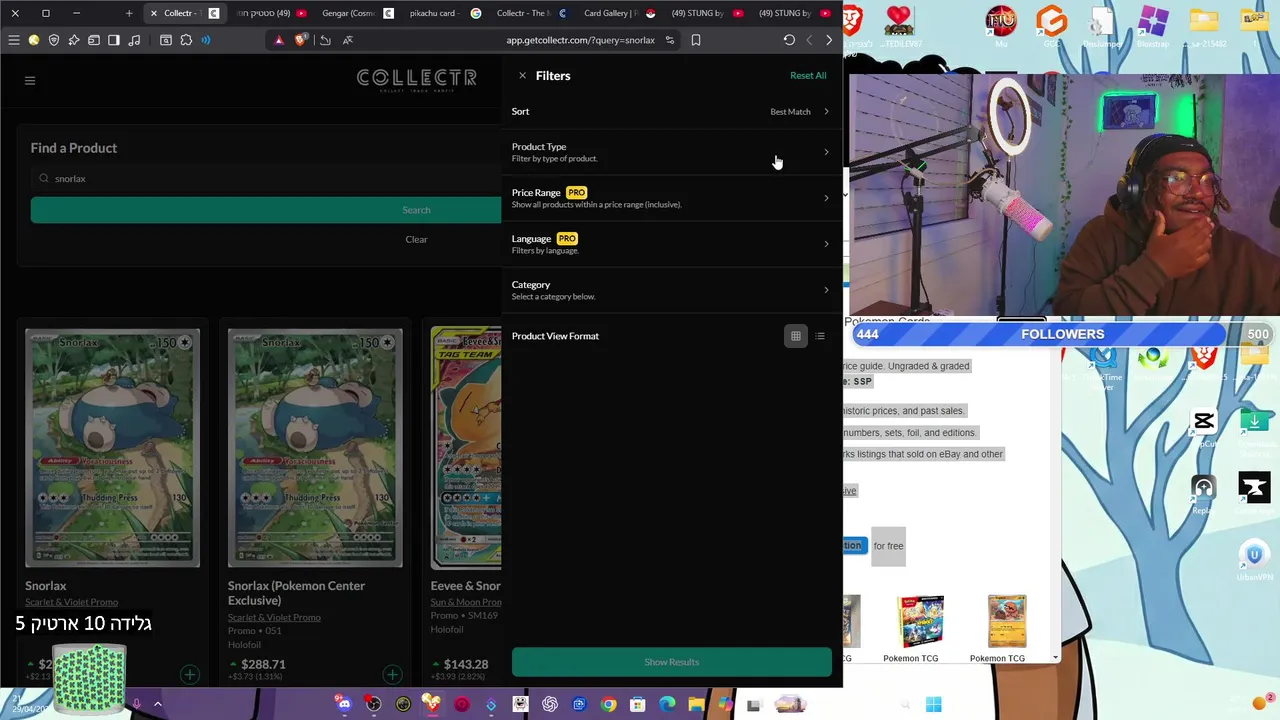This screenshot has width=1280, height=720.
Task: Open site settings icon beside URL
Action: click(x=670, y=40)
